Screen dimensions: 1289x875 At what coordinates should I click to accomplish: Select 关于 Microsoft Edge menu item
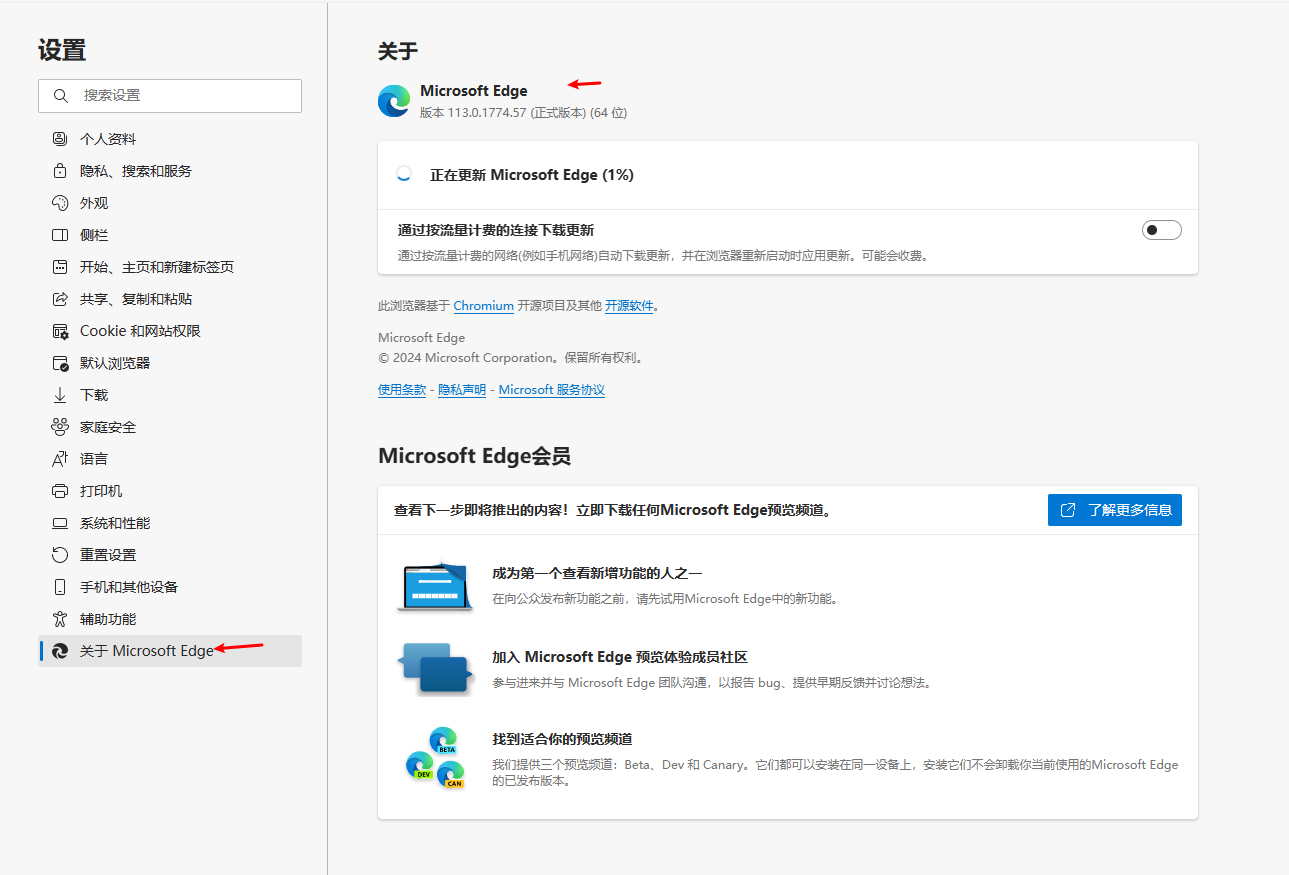tap(170, 651)
